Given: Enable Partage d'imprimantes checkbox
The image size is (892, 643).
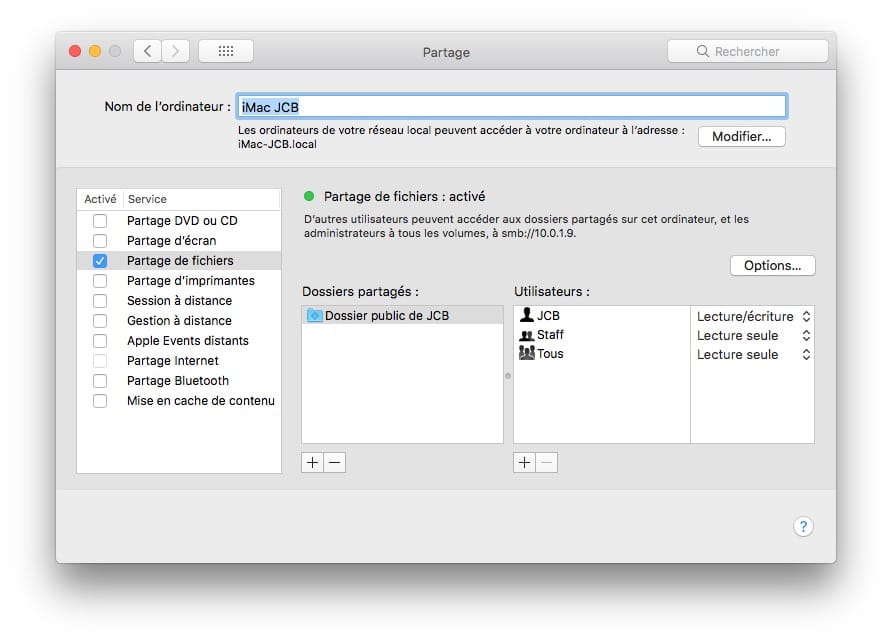Looking at the screenshot, I should click(100, 281).
